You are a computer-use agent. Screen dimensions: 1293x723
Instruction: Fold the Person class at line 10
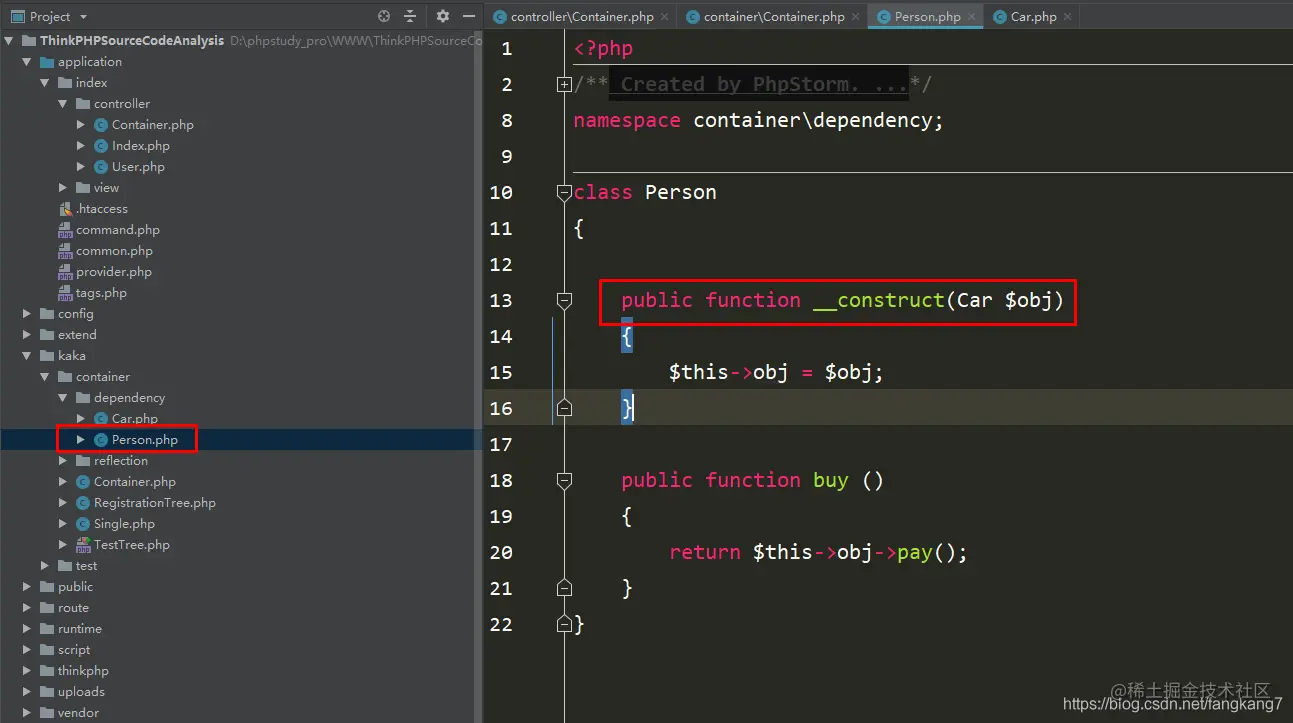click(564, 193)
